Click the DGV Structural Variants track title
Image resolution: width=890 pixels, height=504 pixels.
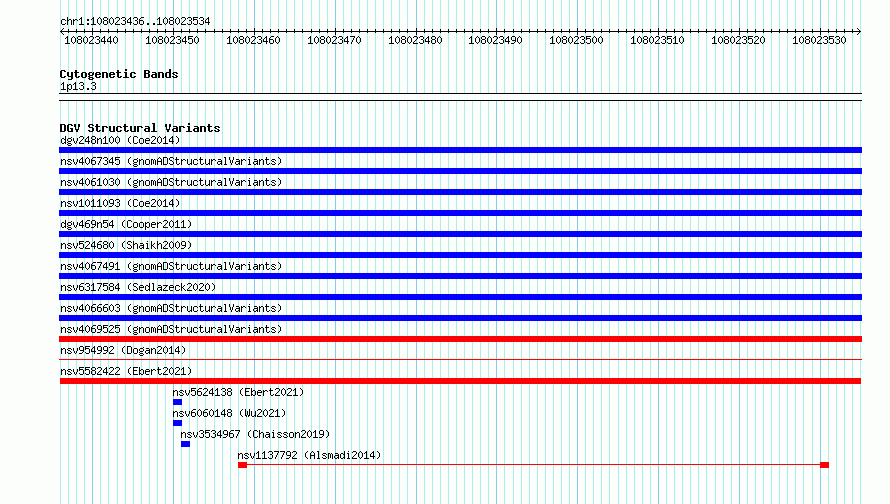point(140,128)
